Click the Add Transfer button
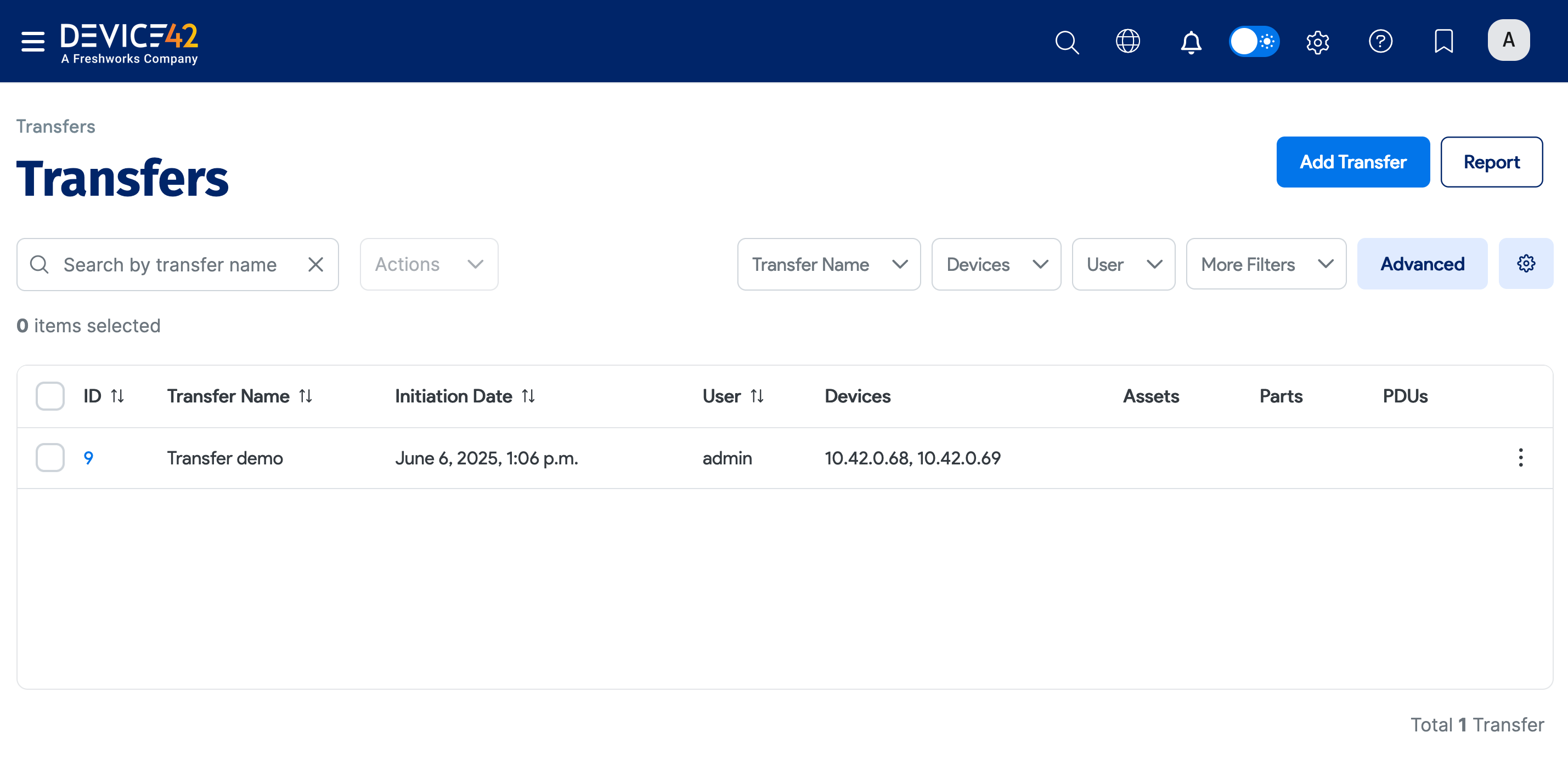 pyautogui.click(x=1353, y=162)
